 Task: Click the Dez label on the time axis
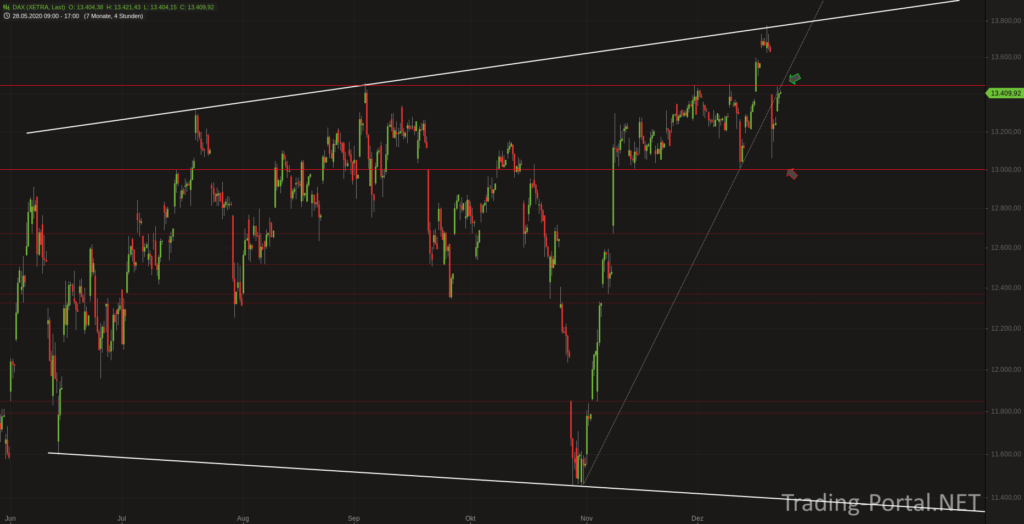(x=697, y=519)
